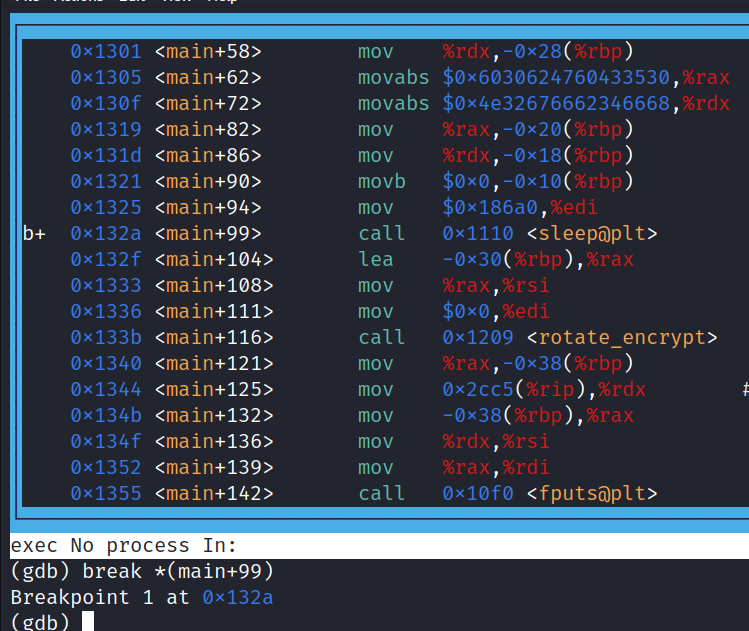Click the address 0x1305 in the disassembly
749x631 pixels.
[x=106, y=77]
